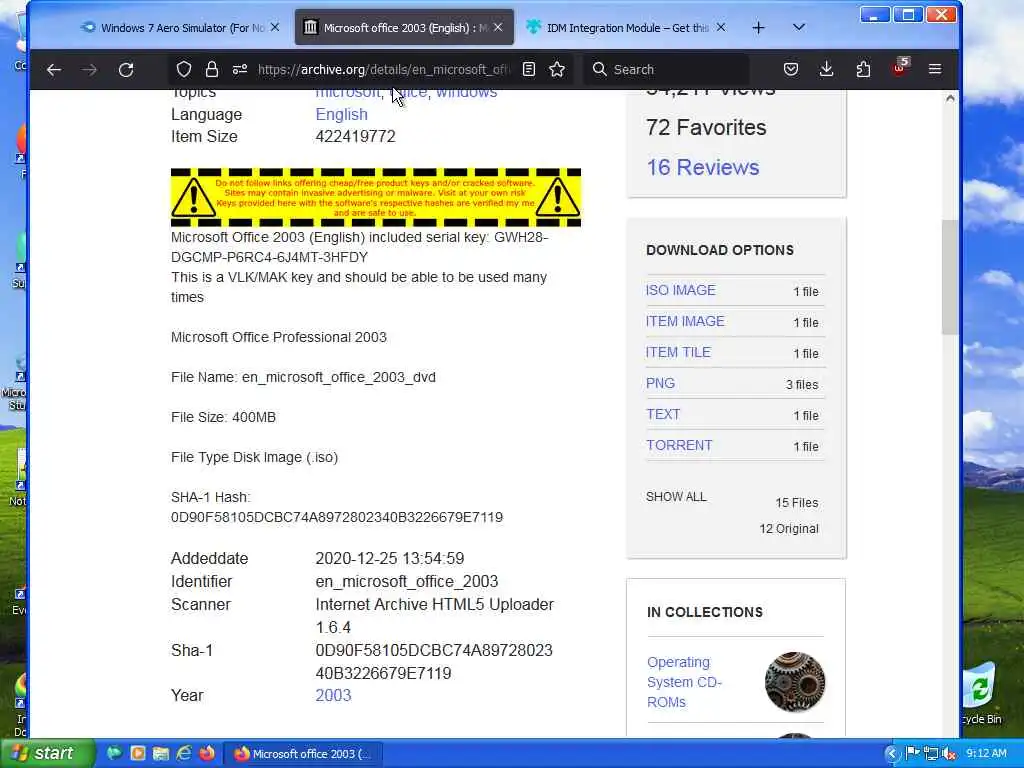This screenshot has width=1024, height=768.
Task: Open the extensions puzzle icon
Action: coord(863,69)
